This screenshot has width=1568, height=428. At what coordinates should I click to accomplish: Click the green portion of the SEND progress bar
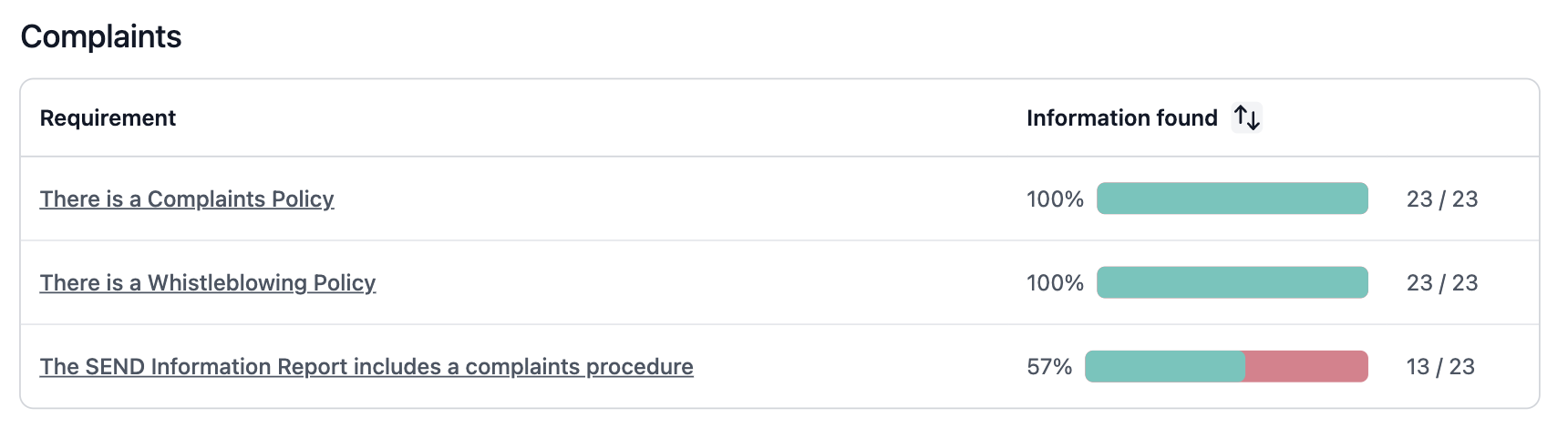[x=1164, y=366]
